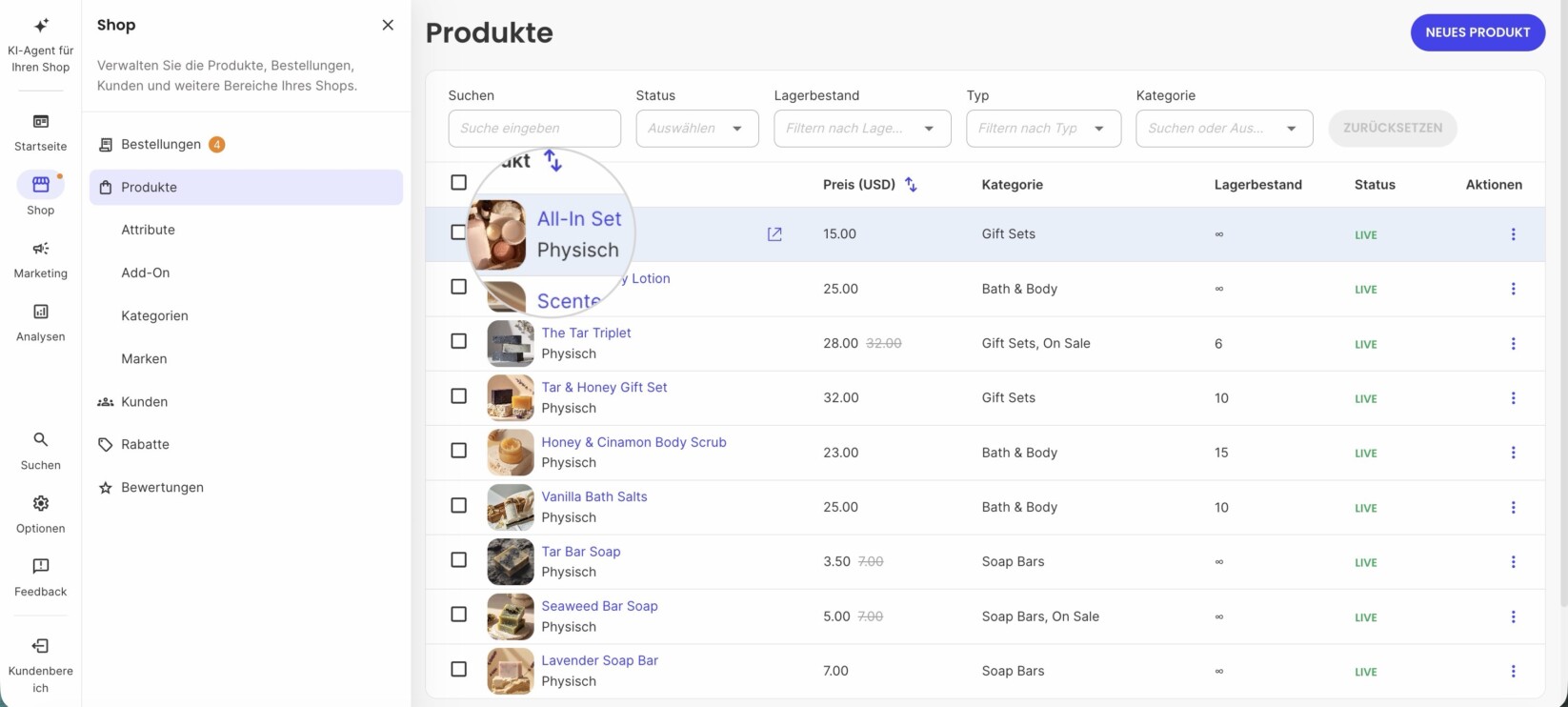Open the Lagerbestand filter dropdown
1568x707 pixels.
click(862, 129)
